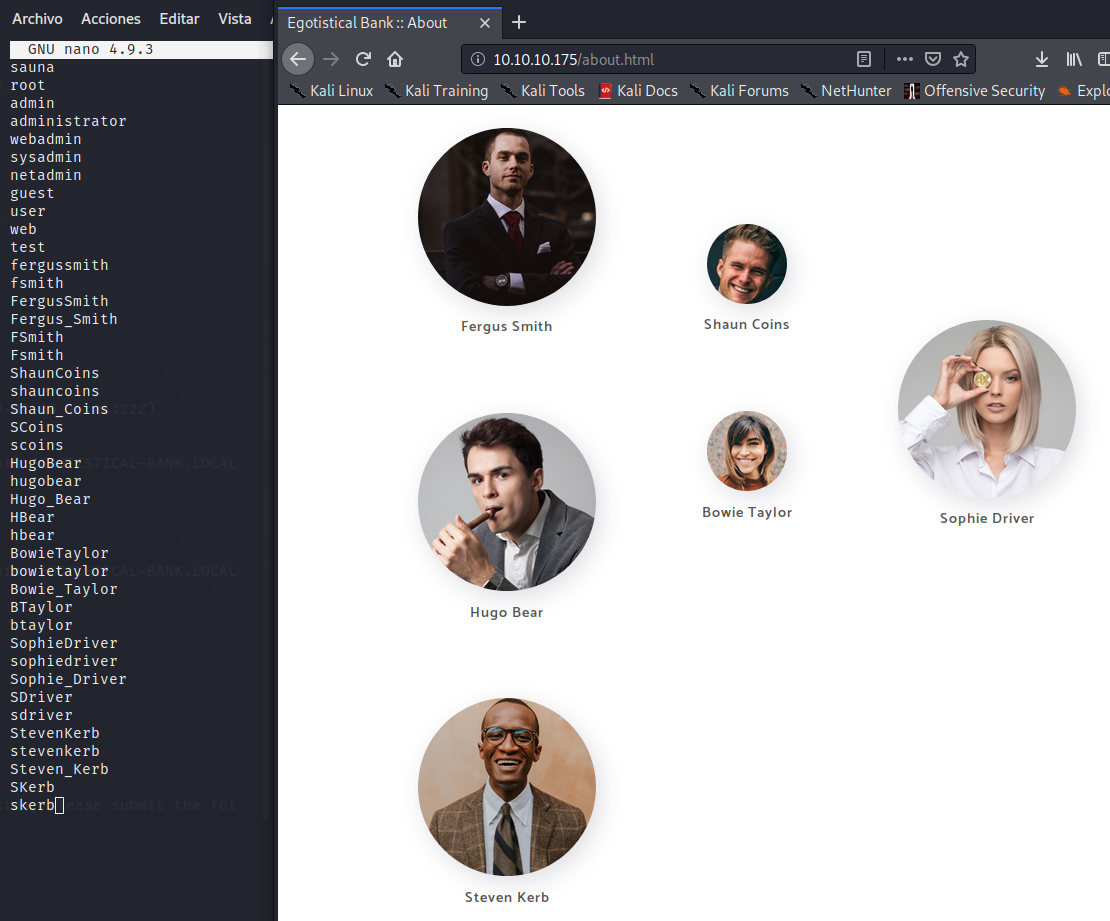Open the Library menu icon
The image size is (1110, 921).
pyautogui.click(x=1074, y=59)
